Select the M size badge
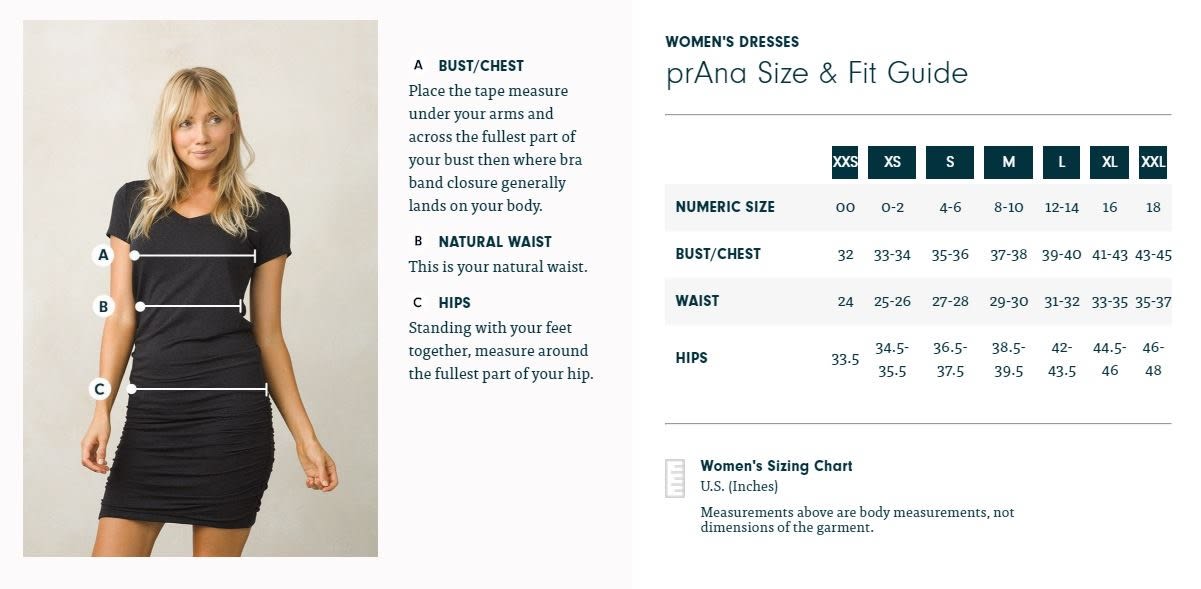Image resolution: width=1201 pixels, height=589 pixels. coord(1008,162)
